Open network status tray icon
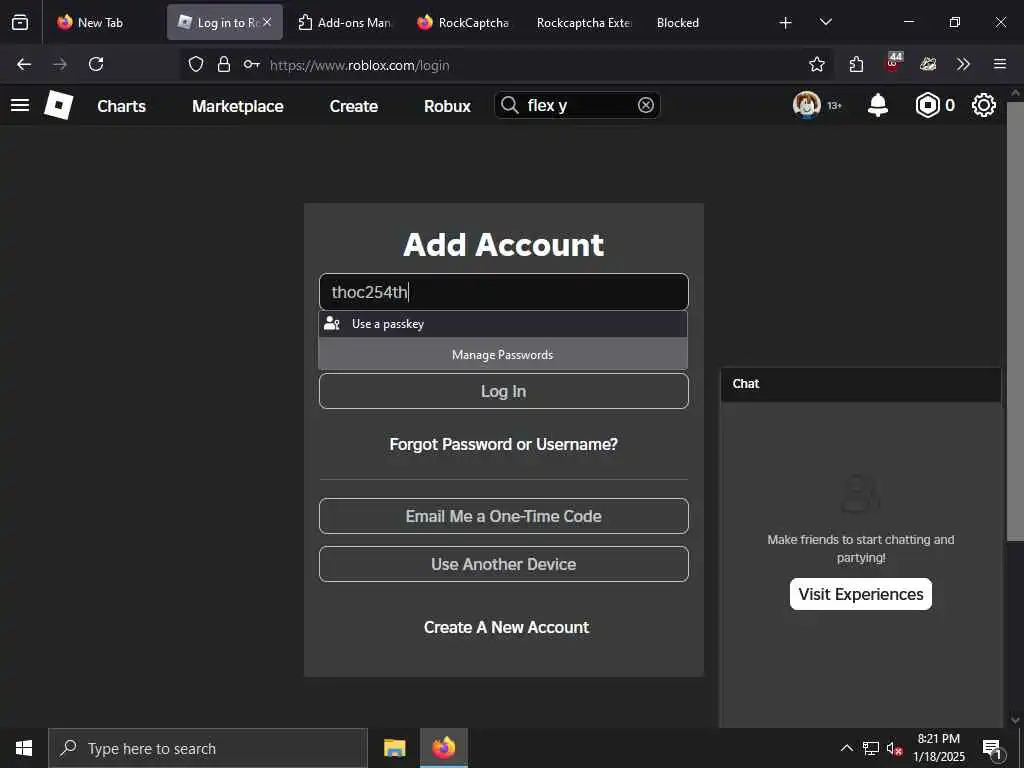 [x=871, y=748]
